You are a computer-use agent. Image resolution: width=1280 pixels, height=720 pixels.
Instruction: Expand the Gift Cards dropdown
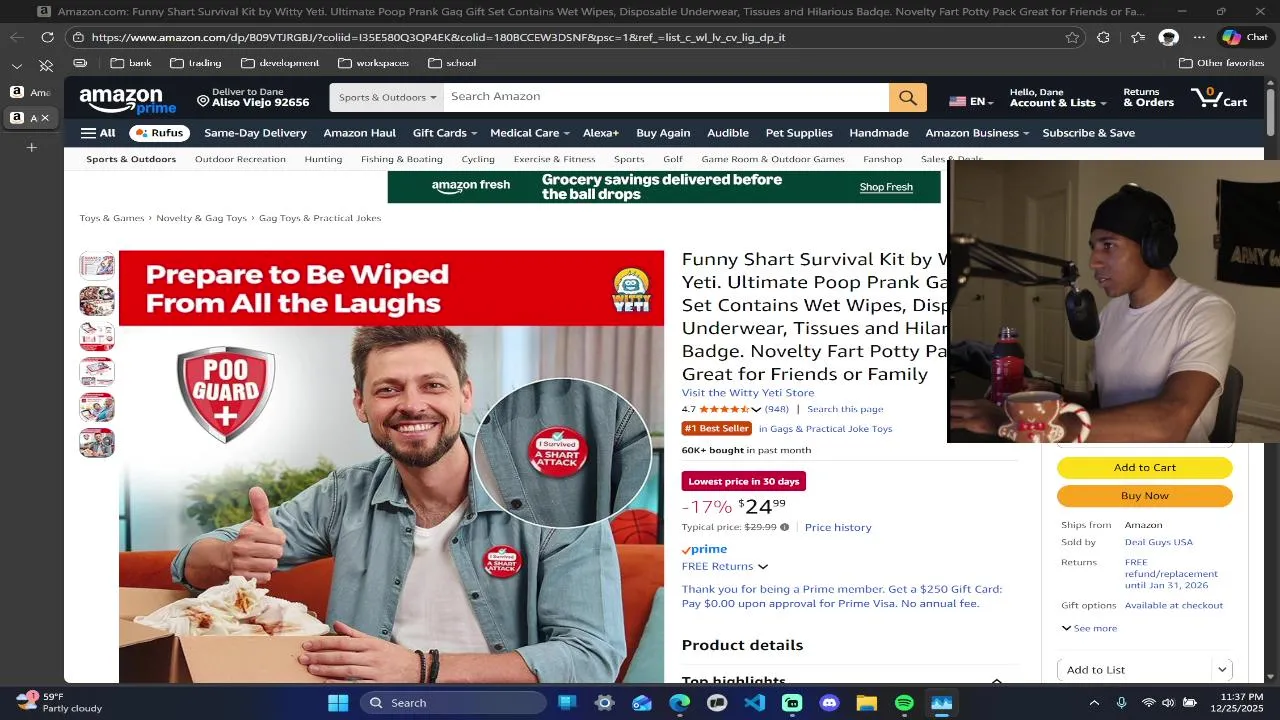click(x=444, y=133)
